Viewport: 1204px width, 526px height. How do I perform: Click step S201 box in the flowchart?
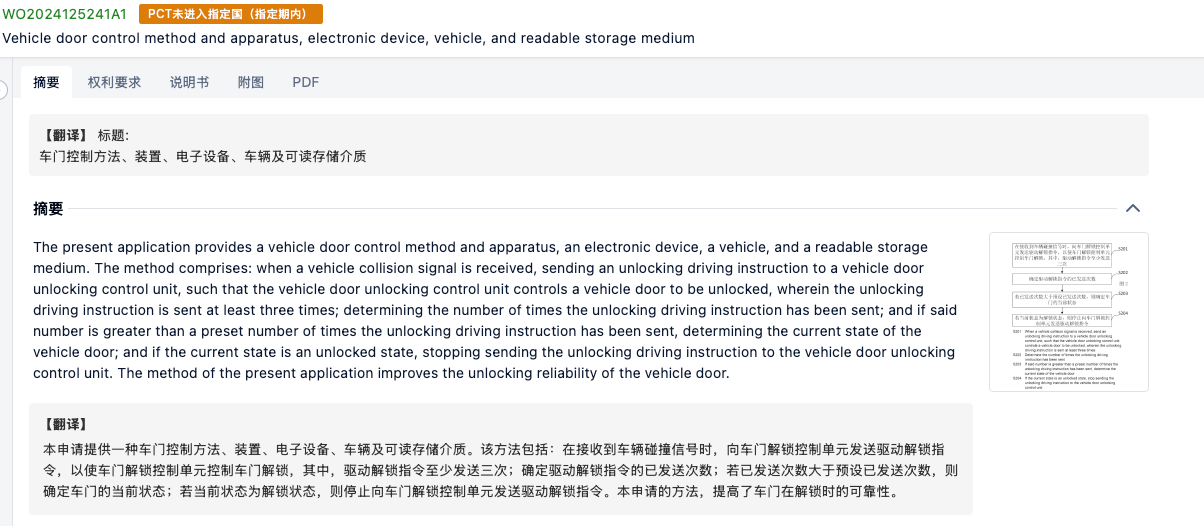coord(1063,252)
